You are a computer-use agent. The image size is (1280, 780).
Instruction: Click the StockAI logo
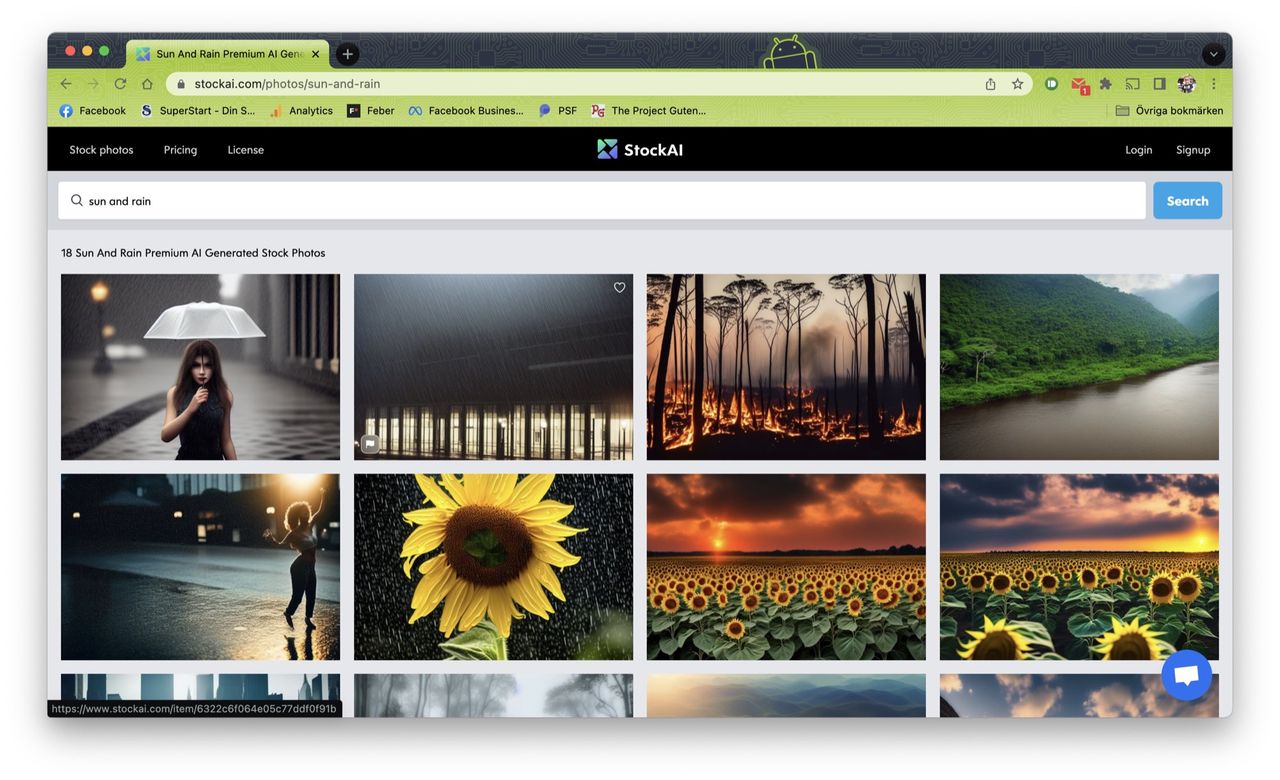coord(640,150)
